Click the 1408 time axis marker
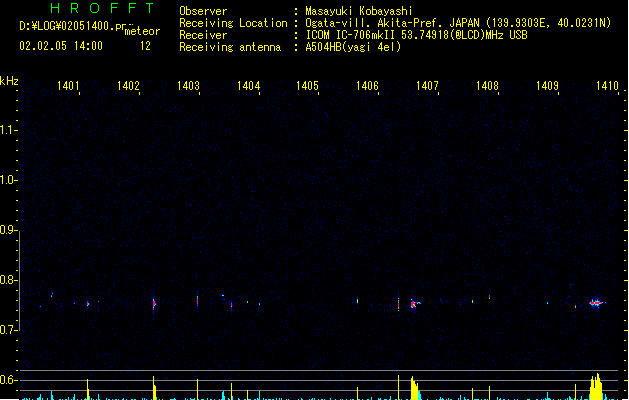 point(487,86)
